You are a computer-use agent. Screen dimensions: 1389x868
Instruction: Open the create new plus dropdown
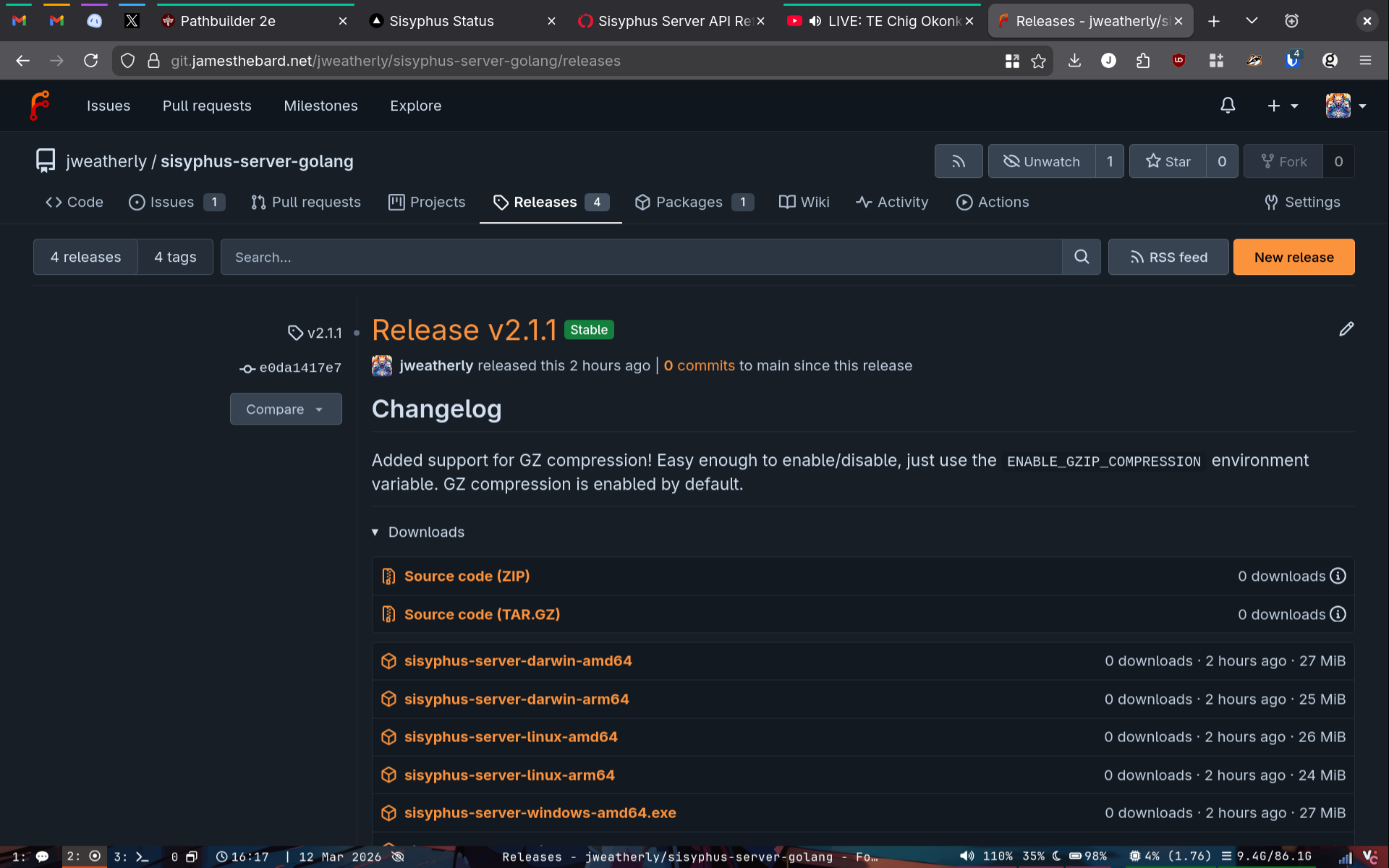point(1282,106)
